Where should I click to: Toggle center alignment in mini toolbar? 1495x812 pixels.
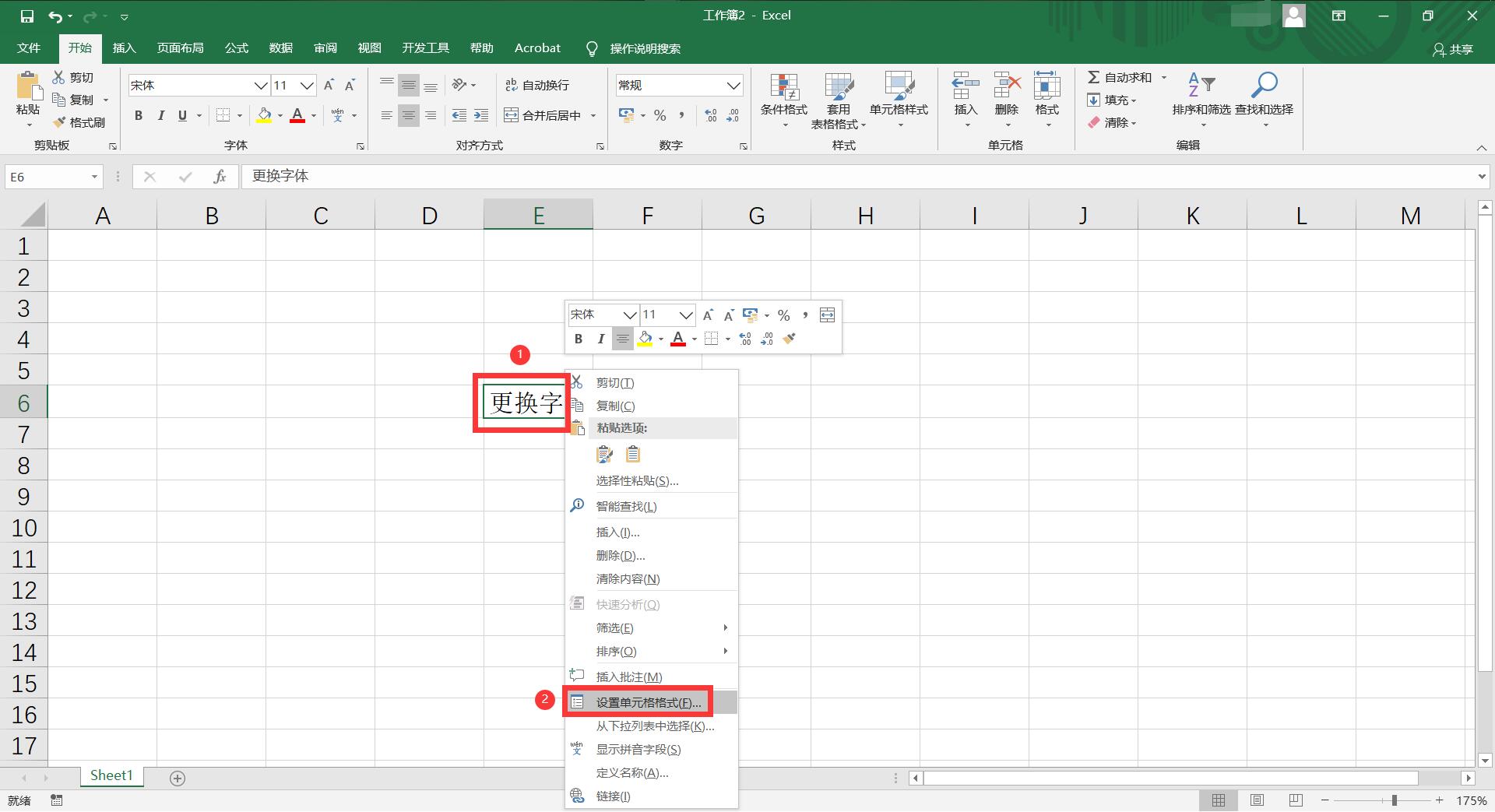tap(622, 339)
